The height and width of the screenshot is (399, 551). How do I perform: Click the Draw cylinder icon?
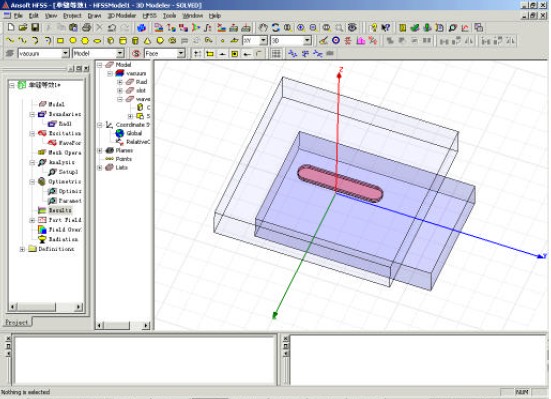click(123, 41)
